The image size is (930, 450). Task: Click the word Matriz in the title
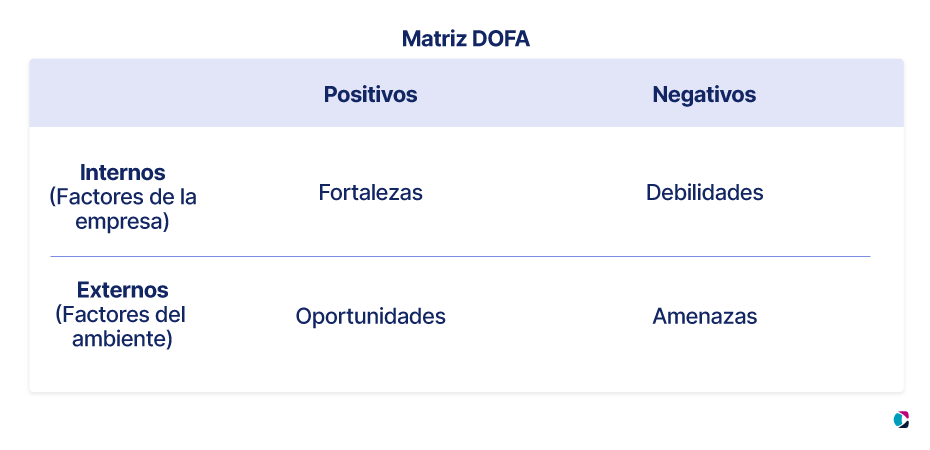[x=434, y=39]
